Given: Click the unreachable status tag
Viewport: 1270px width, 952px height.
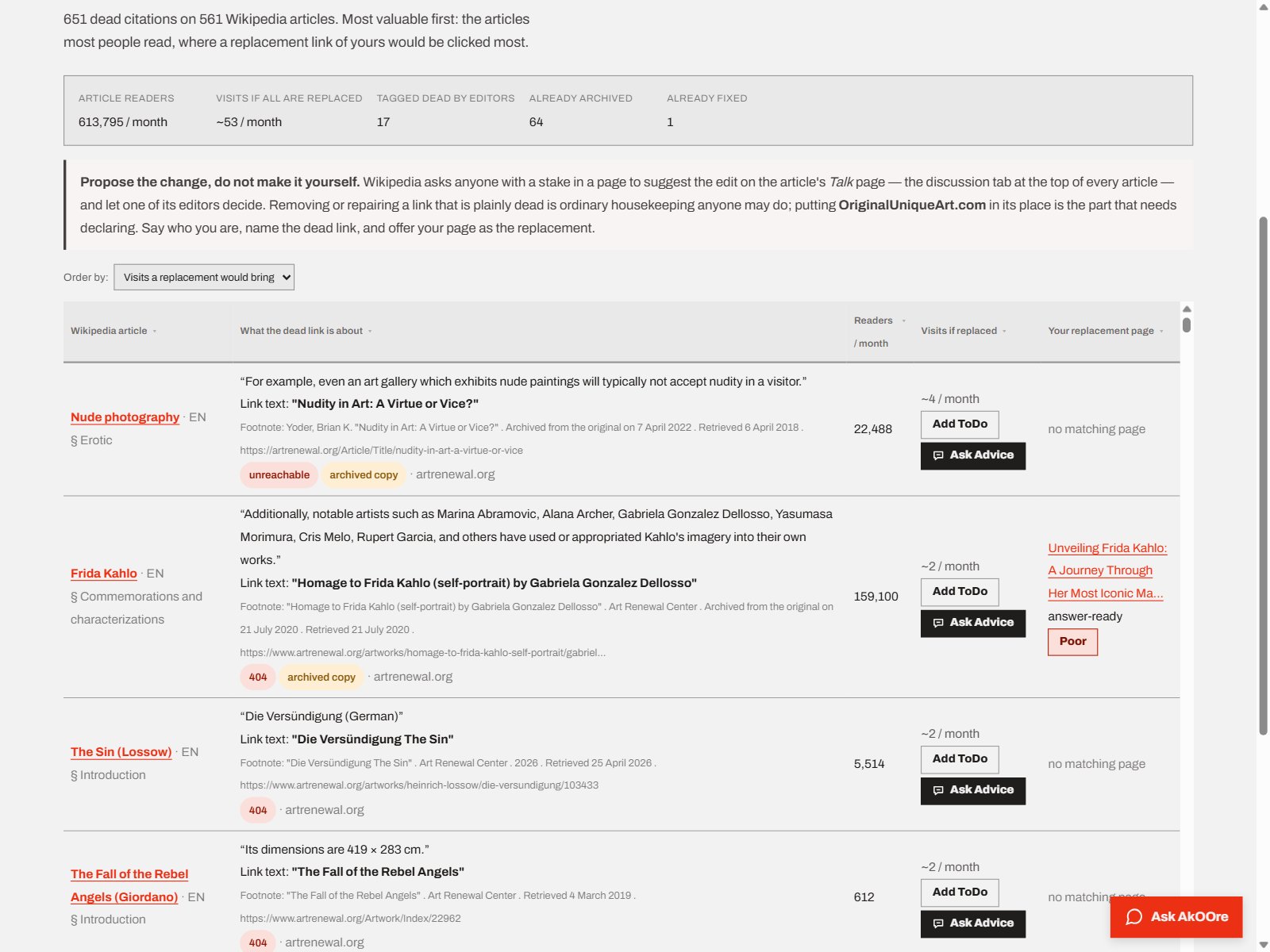Looking at the screenshot, I should click(x=279, y=475).
